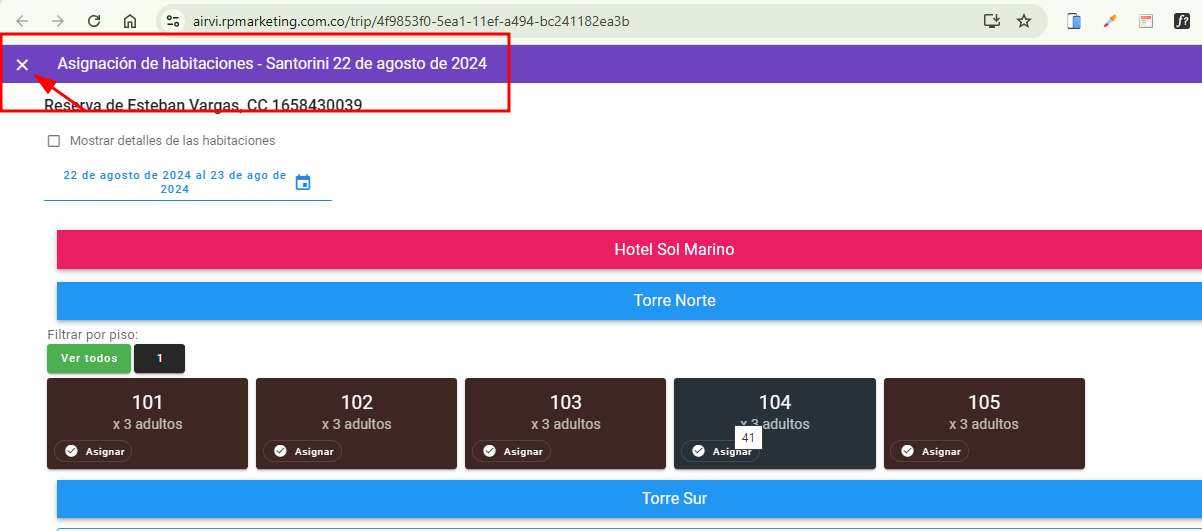This screenshot has height=531, width=1202.
Task: Expand the Hotel Sol Marino section
Action: click(674, 250)
